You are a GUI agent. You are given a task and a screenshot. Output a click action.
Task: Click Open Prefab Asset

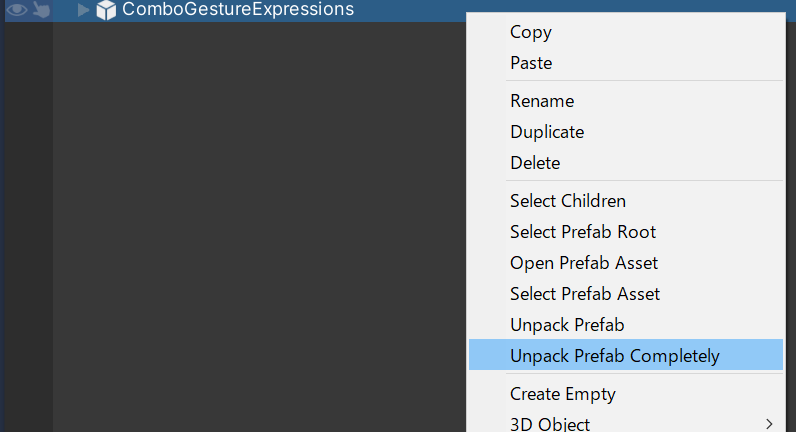coord(584,263)
